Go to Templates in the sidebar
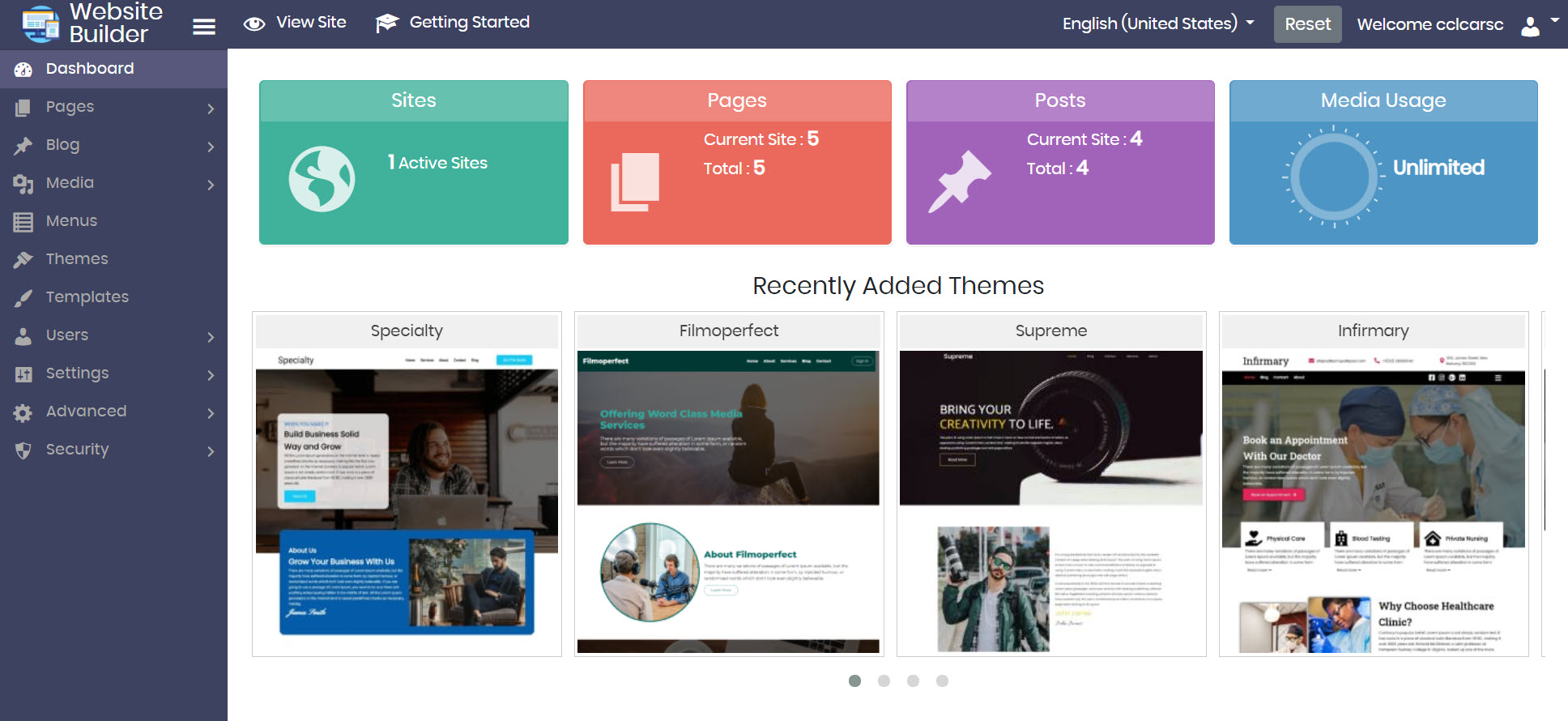 (87, 297)
